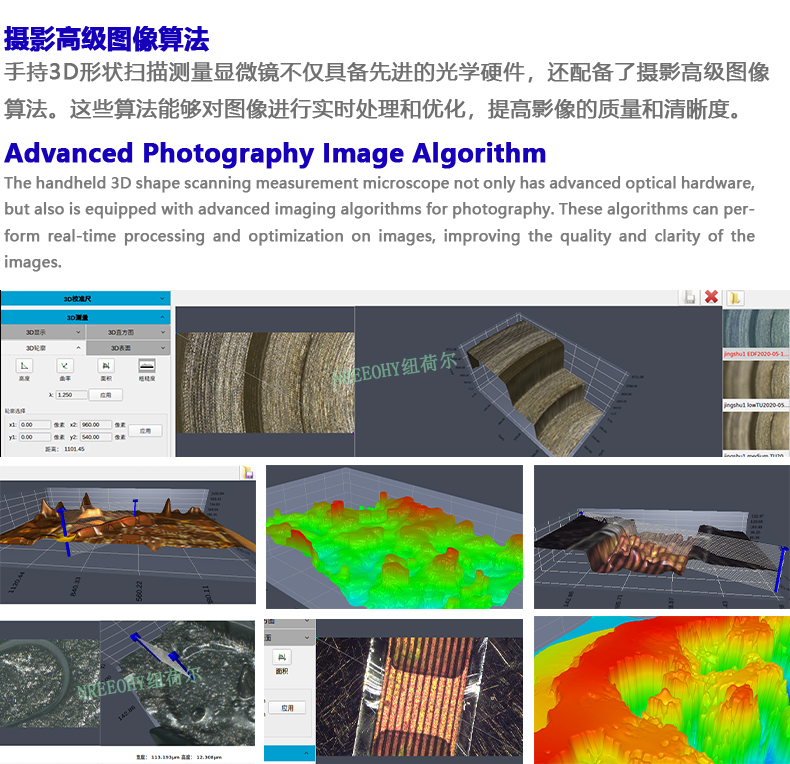
Task: Select the 粗糙度 roughness tool
Action: [147, 366]
